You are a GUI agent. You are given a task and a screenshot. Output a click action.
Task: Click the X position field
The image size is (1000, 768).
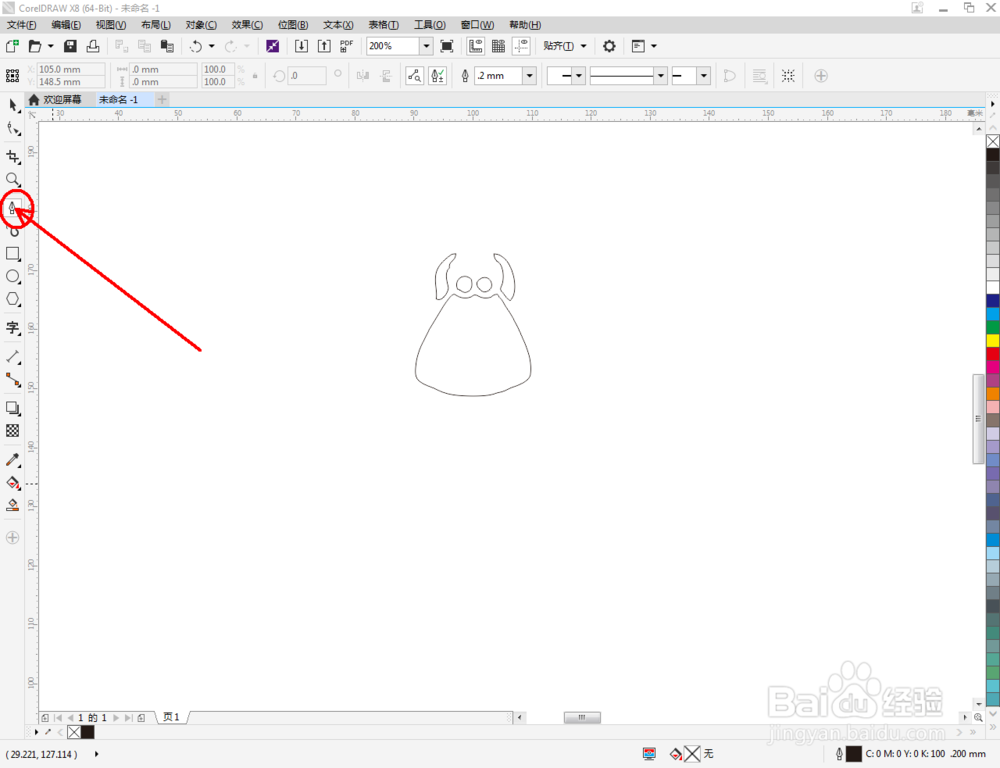[71, 69]
